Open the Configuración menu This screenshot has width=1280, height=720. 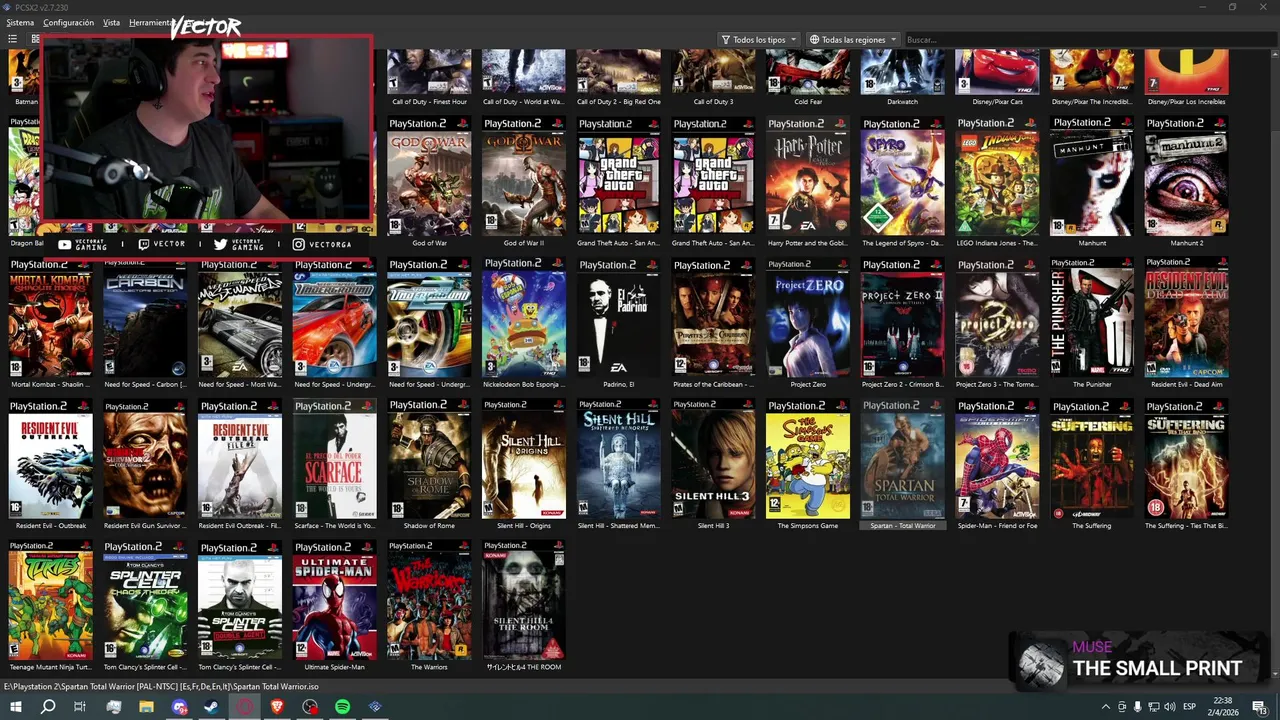[x=68, y=22]
